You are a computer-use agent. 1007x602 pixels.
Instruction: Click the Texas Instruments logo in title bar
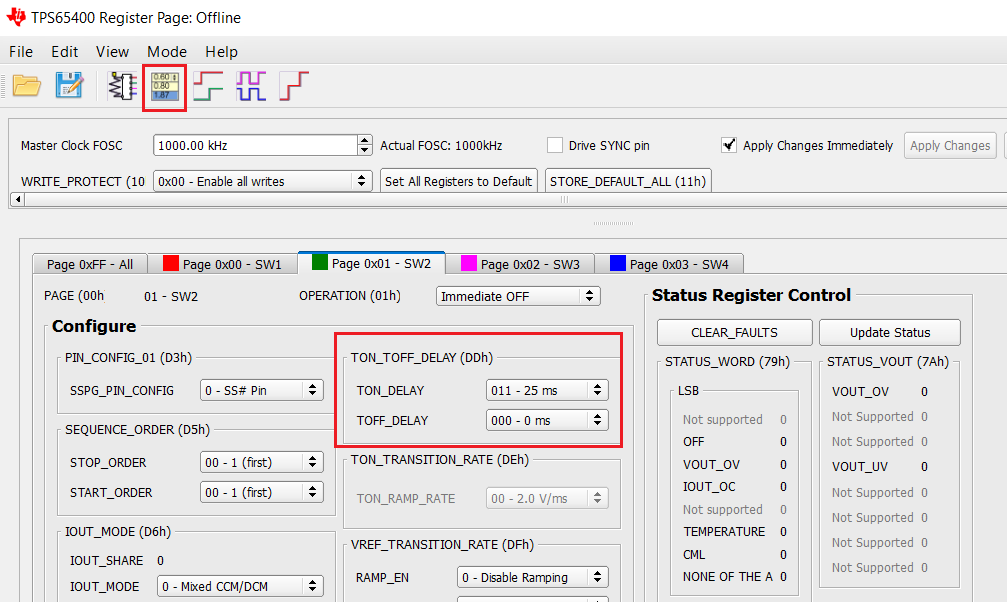pos(16,17)
